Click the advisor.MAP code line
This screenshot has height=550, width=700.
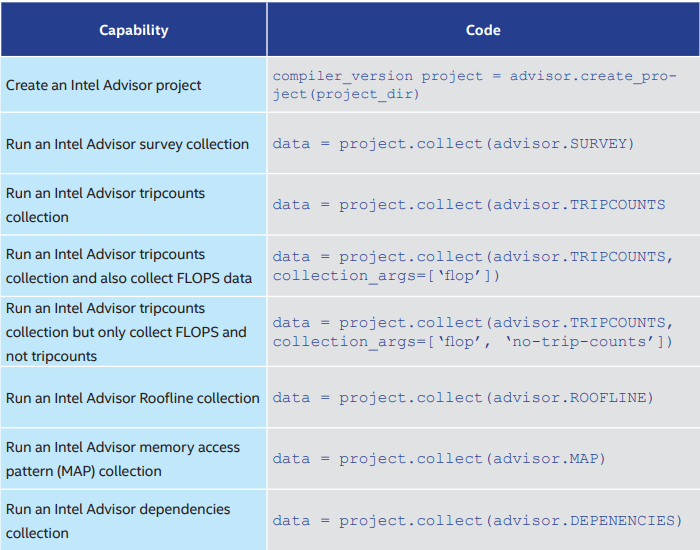tap(439, 458)
